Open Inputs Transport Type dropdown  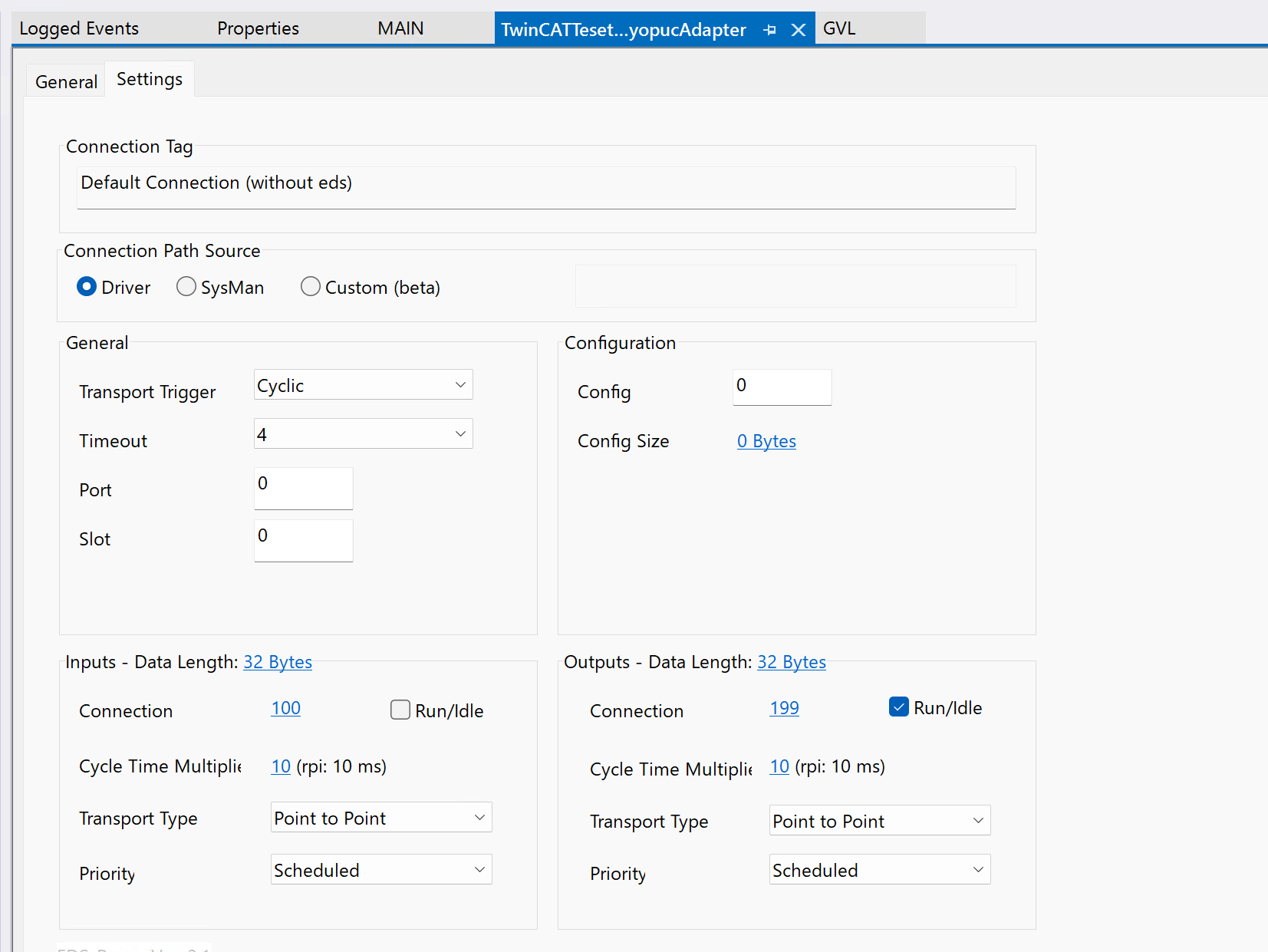pos(380,818)
